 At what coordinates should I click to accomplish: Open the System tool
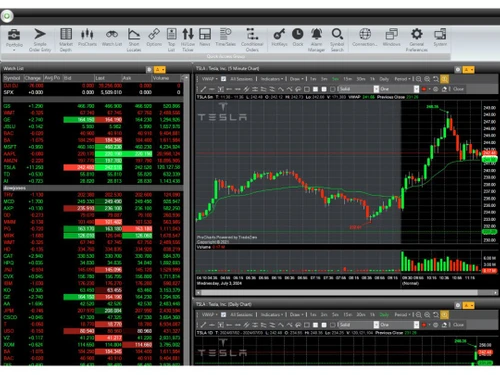point(440,38)
